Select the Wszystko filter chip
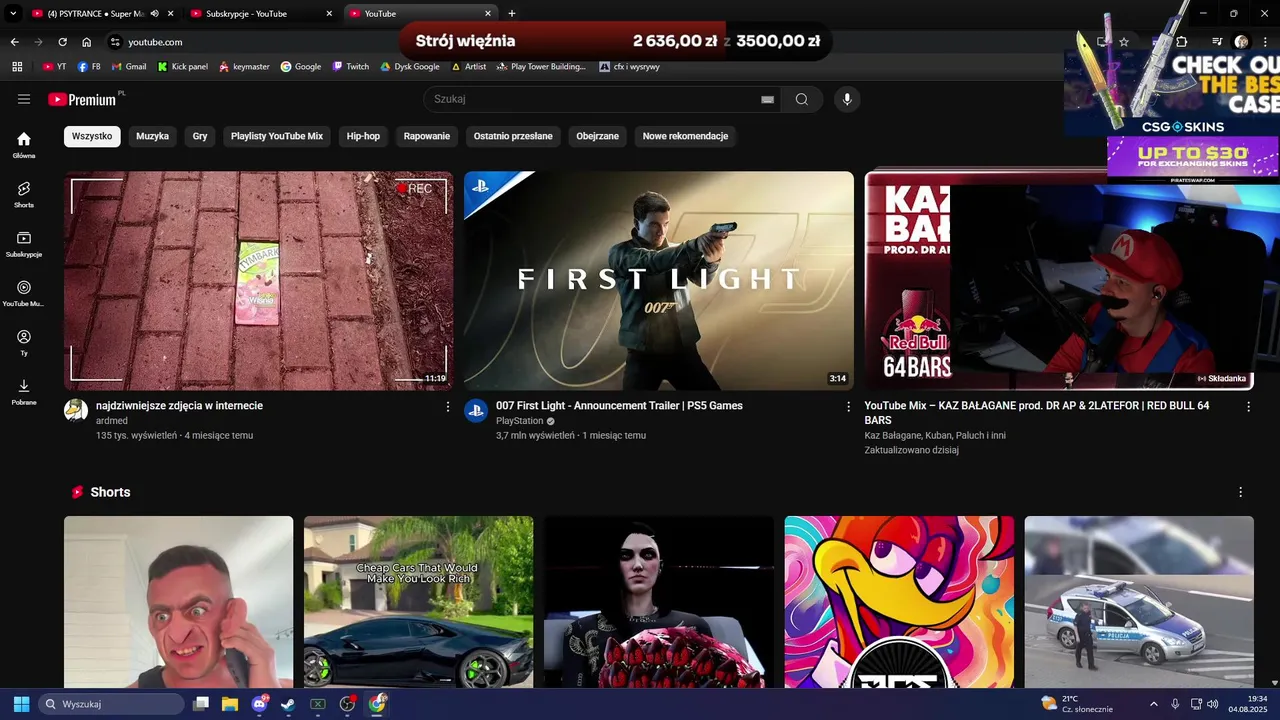The width and height of the screenshot is (1280, 720). (92, 136)
